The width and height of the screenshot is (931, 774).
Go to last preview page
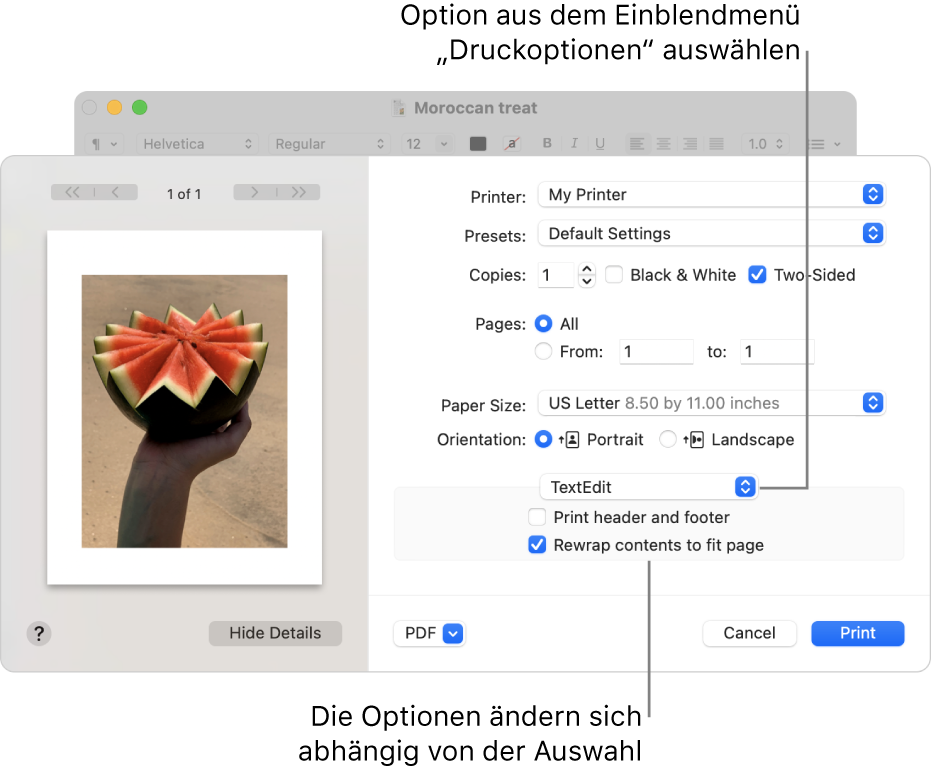pyautogui.click(x=299, y=192)
